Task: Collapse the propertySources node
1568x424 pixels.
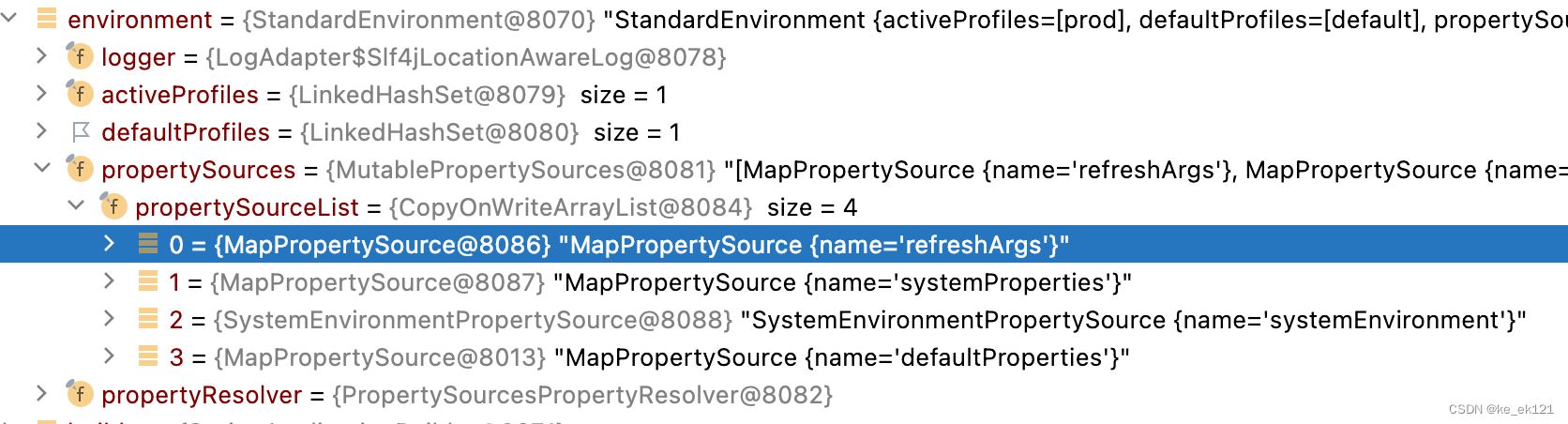Action: (x=41, y=169)
